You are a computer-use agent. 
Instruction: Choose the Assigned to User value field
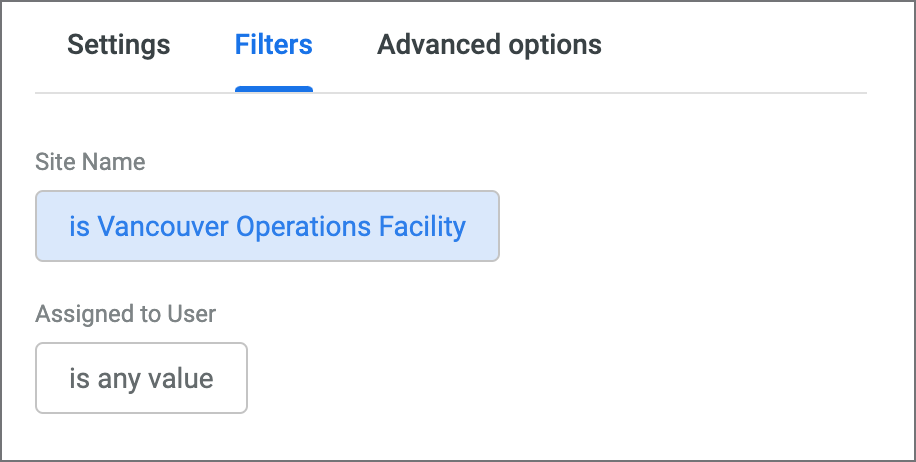[141, 379]
